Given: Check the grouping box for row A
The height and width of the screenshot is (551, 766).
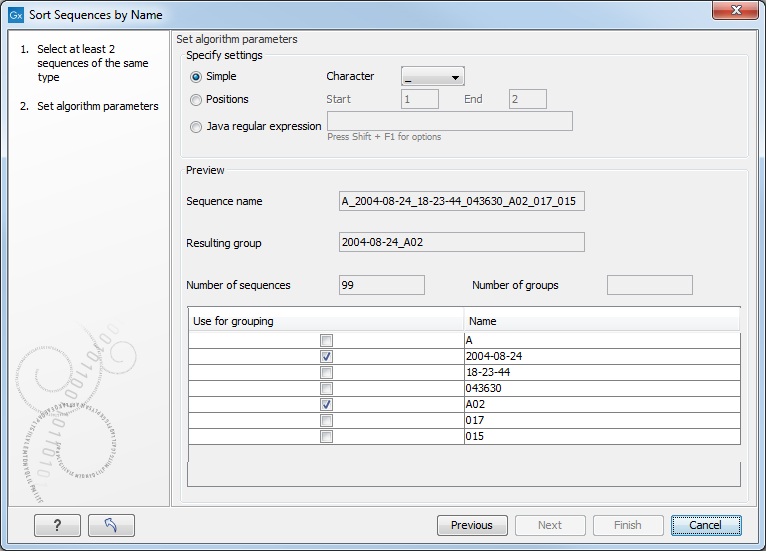Looking at the screenshot, I should pyautogui.click(x=326, y=341).
